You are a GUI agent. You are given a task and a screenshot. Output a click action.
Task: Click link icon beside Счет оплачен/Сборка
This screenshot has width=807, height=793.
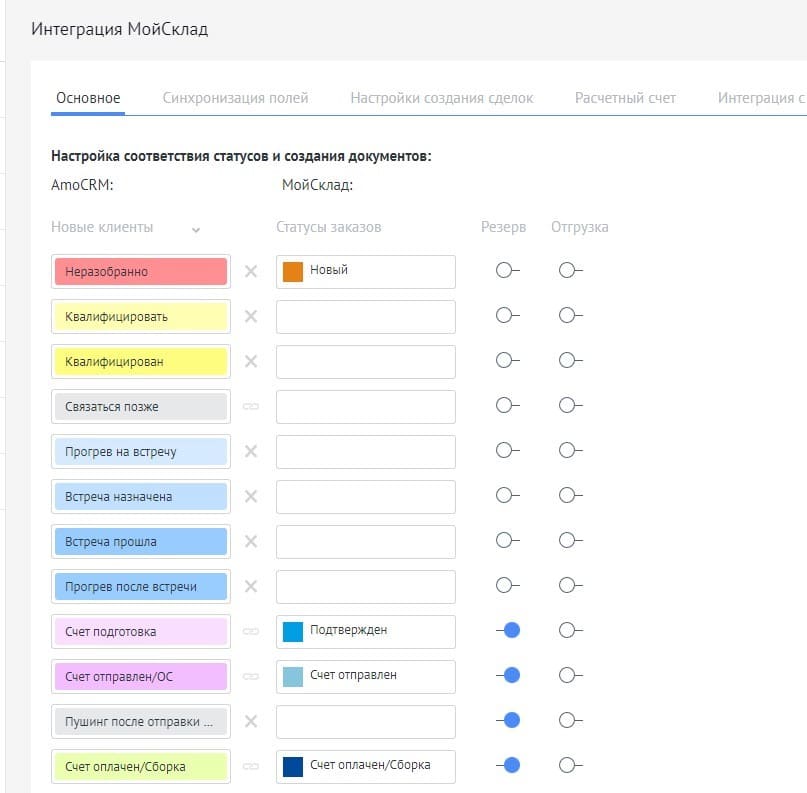point(251,766)
